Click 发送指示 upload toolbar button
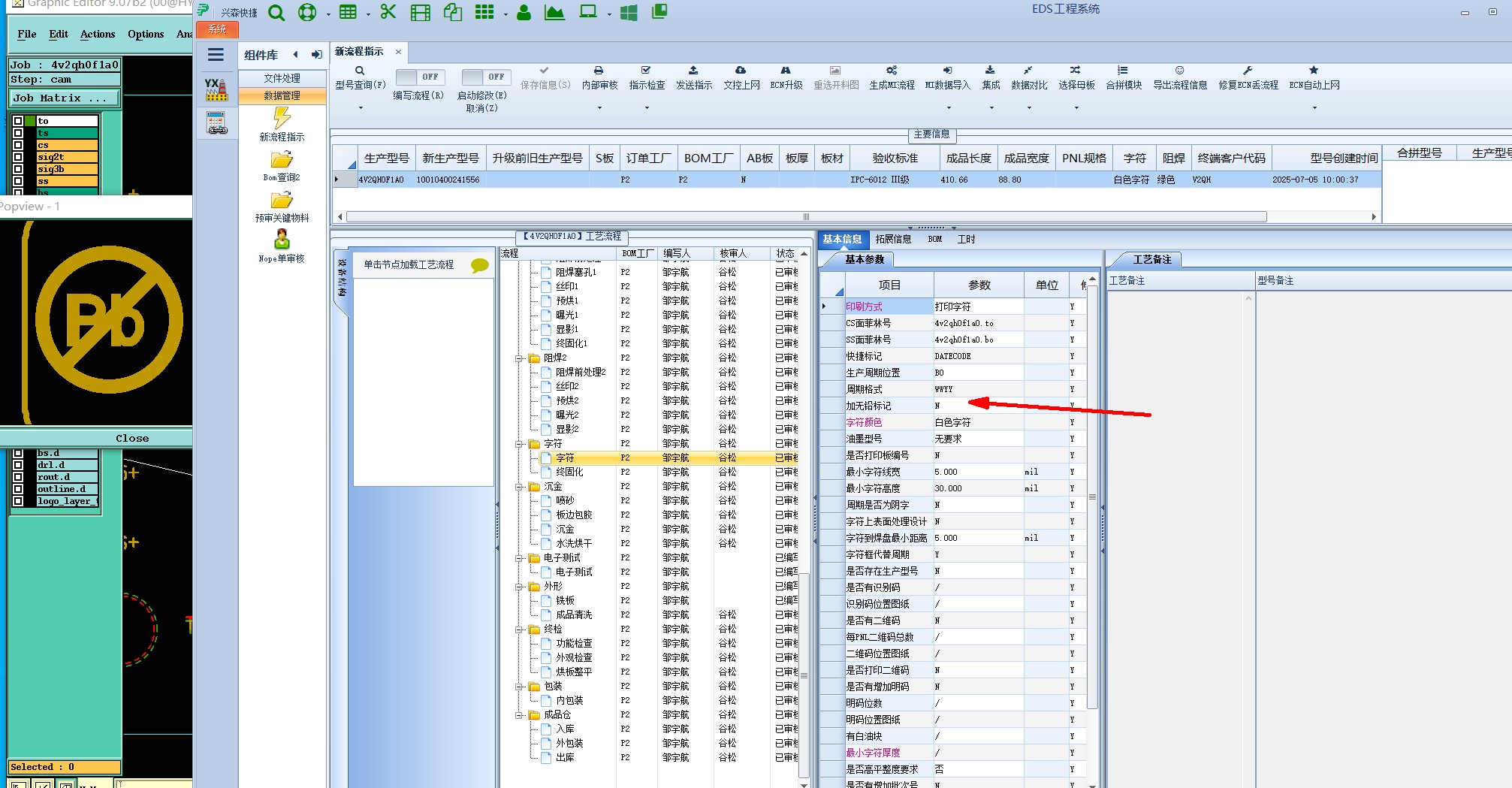This screenshot has width=1512, height=788. pos(693,78)
